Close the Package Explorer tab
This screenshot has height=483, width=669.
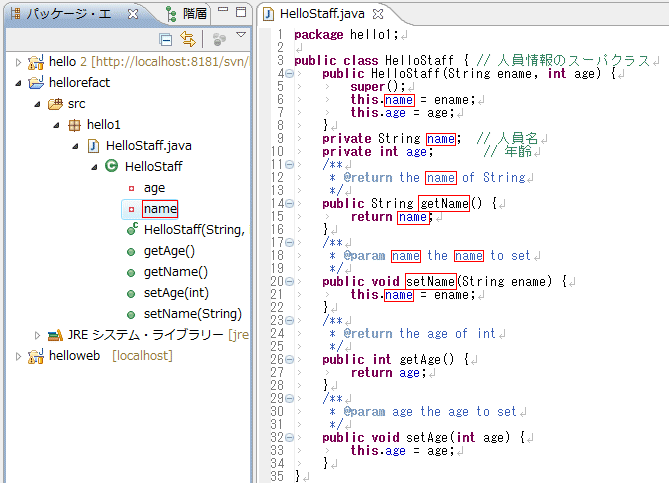[x=133, y=14]
